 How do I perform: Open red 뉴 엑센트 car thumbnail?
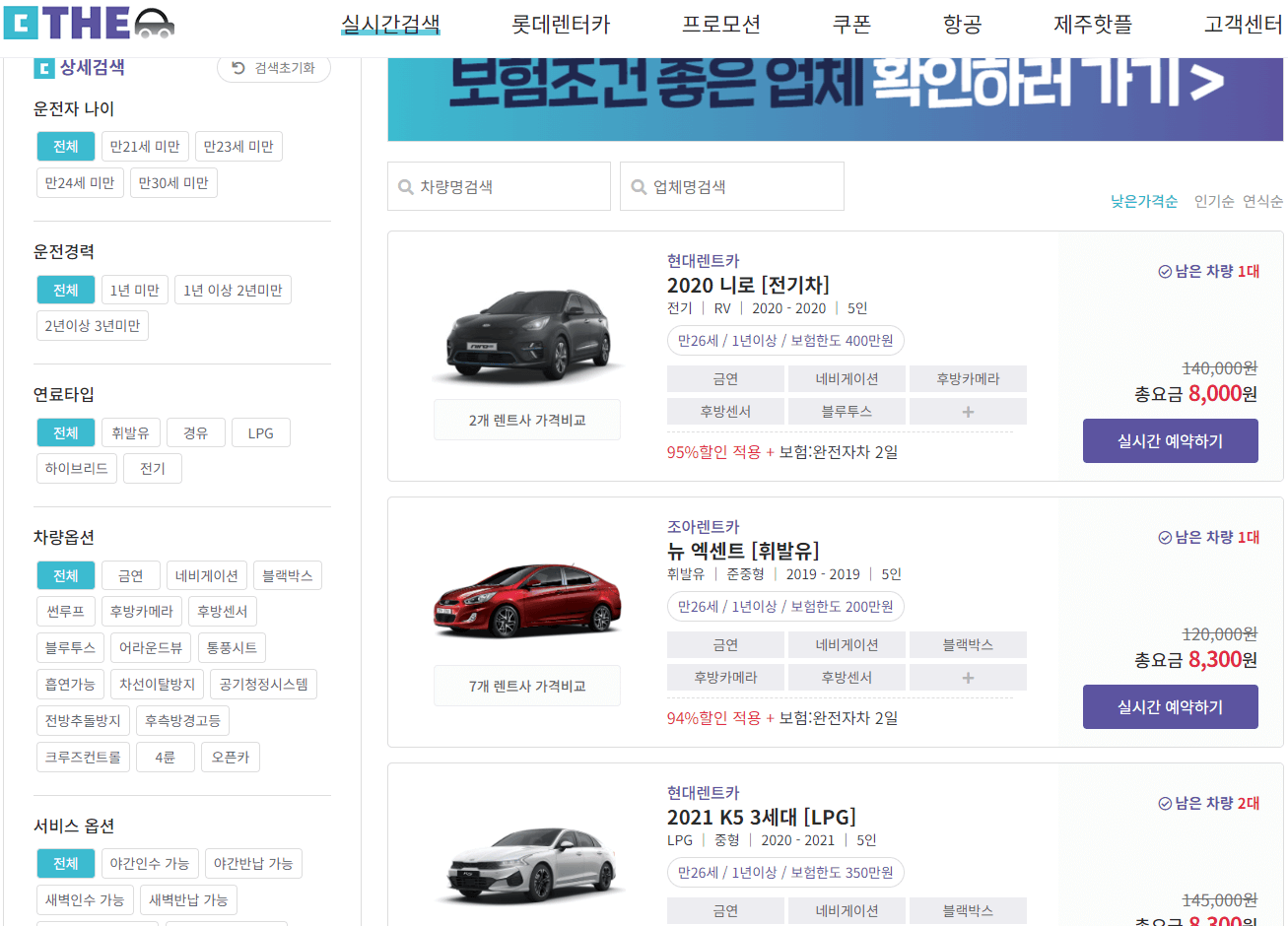(x=527, y=601)
